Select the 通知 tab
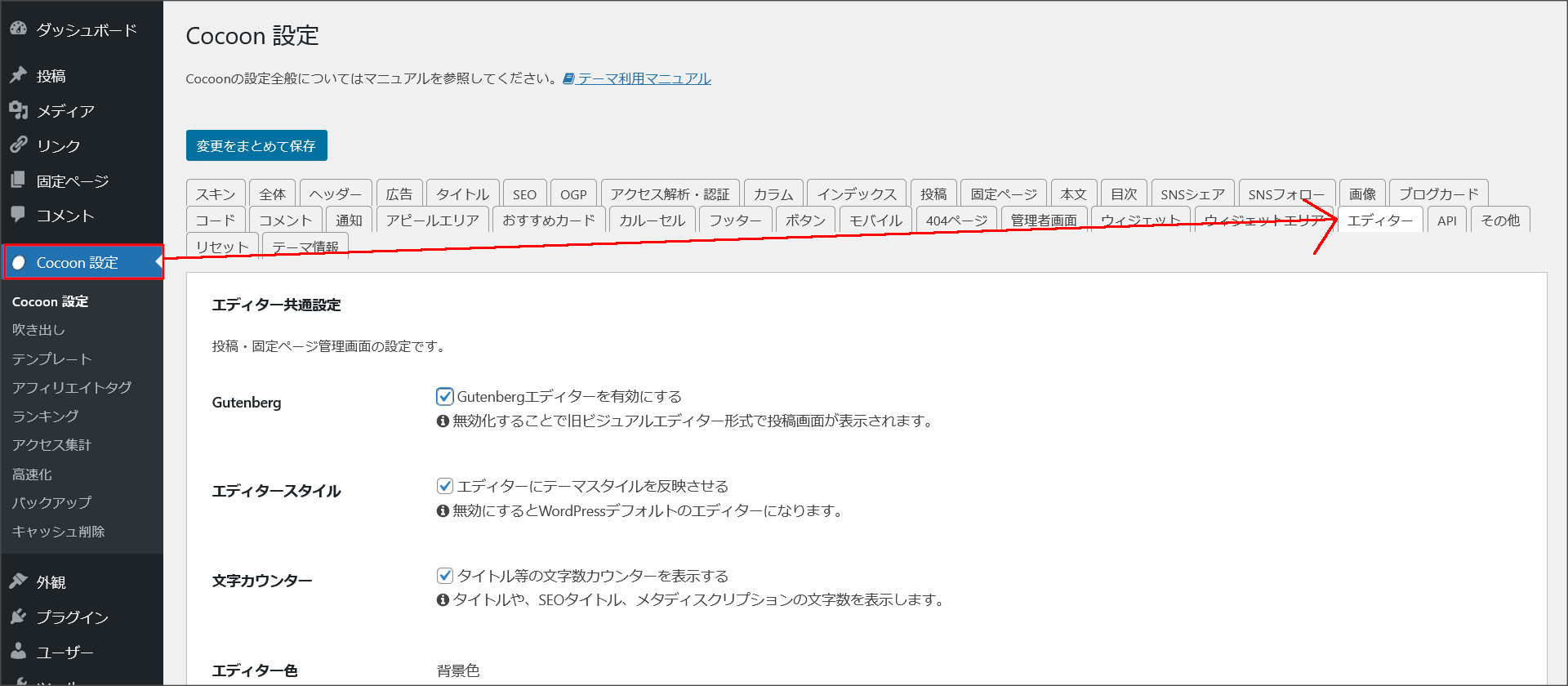 pyautogui.click(x=349, y=220)
